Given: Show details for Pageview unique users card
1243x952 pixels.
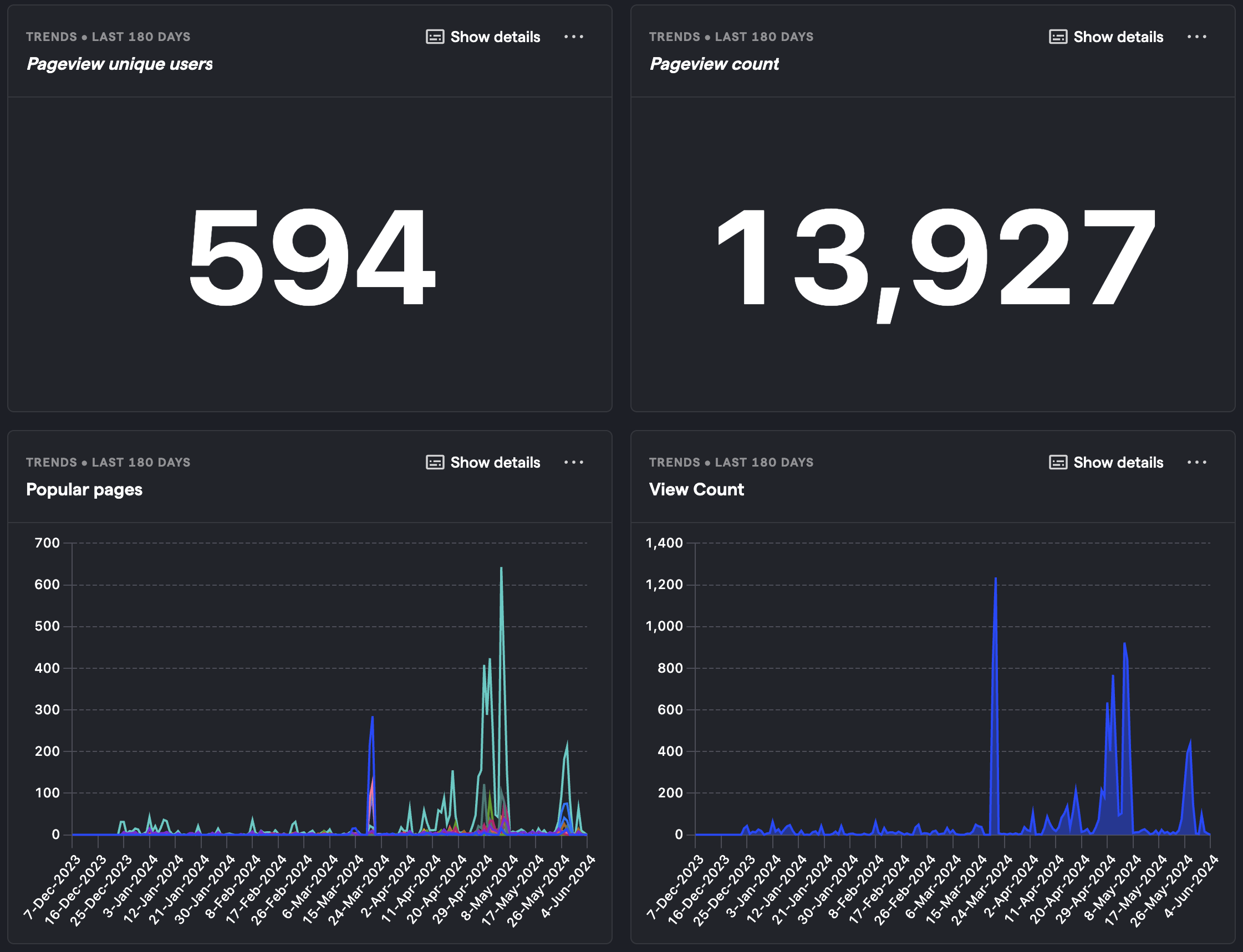Looking at the screenshot, I should click(x=483, y=37).
